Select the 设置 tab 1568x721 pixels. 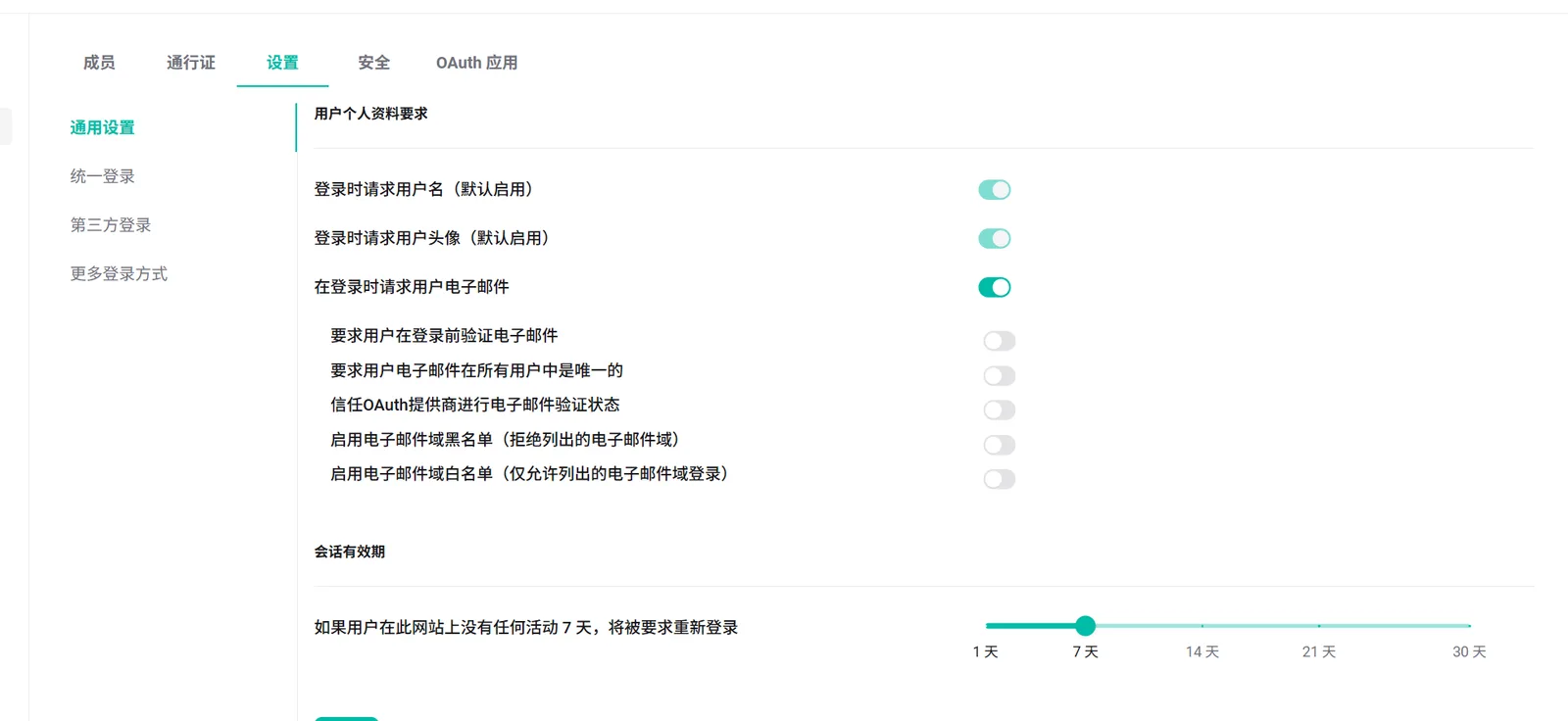coord(282,63)
